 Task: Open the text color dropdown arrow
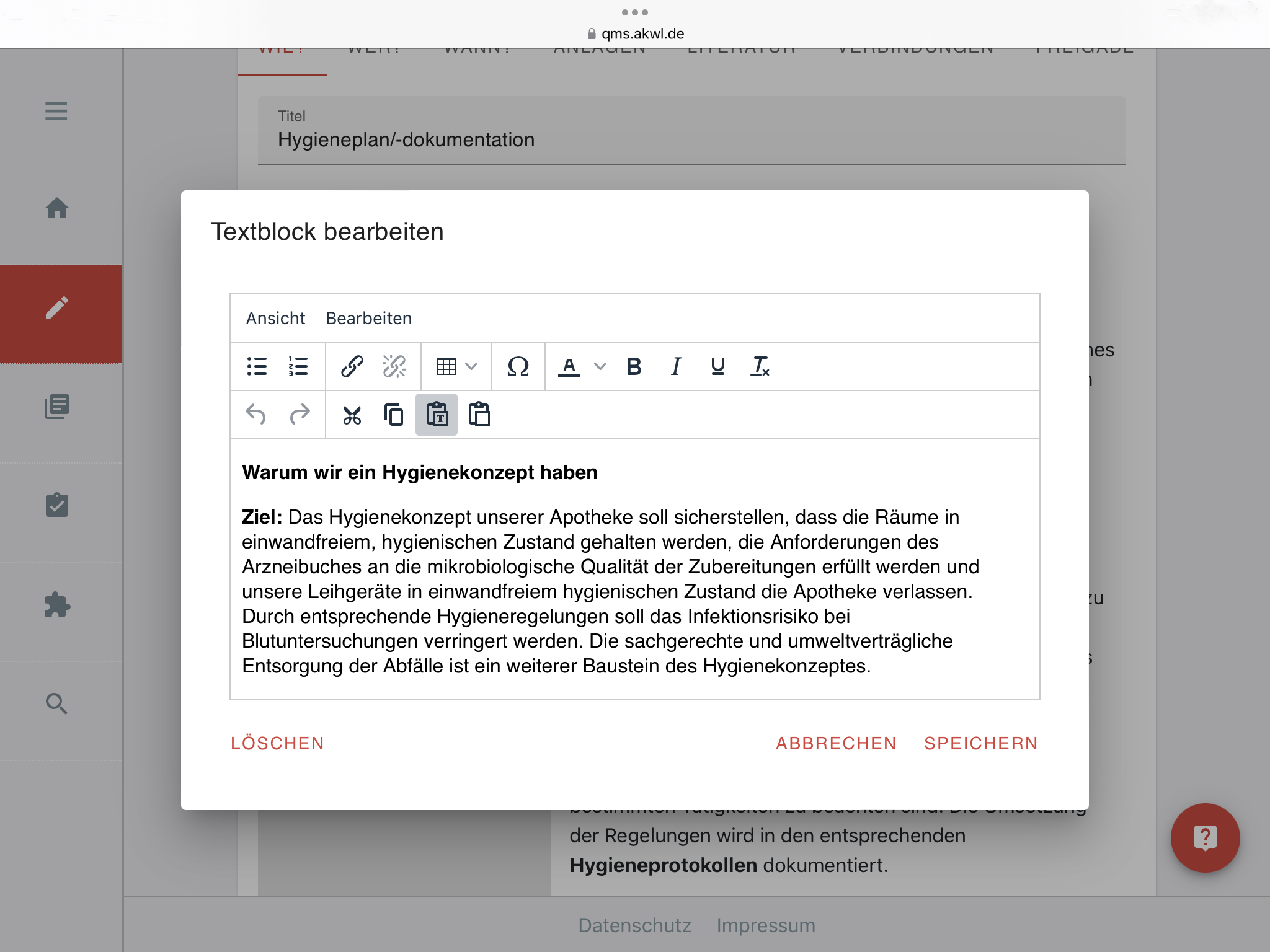(x=600, y=366)
